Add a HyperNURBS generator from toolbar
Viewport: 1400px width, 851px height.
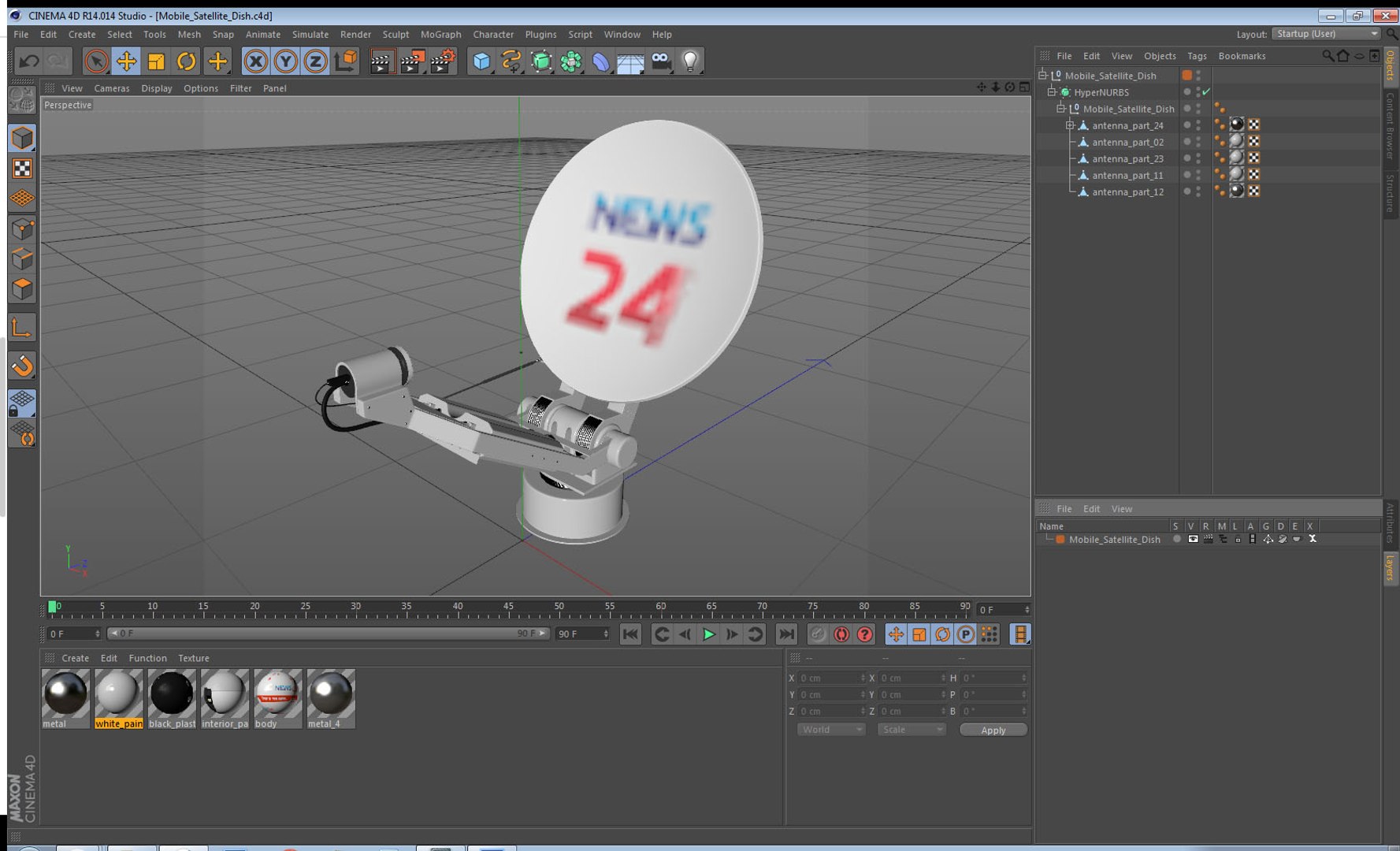[541, 61]
